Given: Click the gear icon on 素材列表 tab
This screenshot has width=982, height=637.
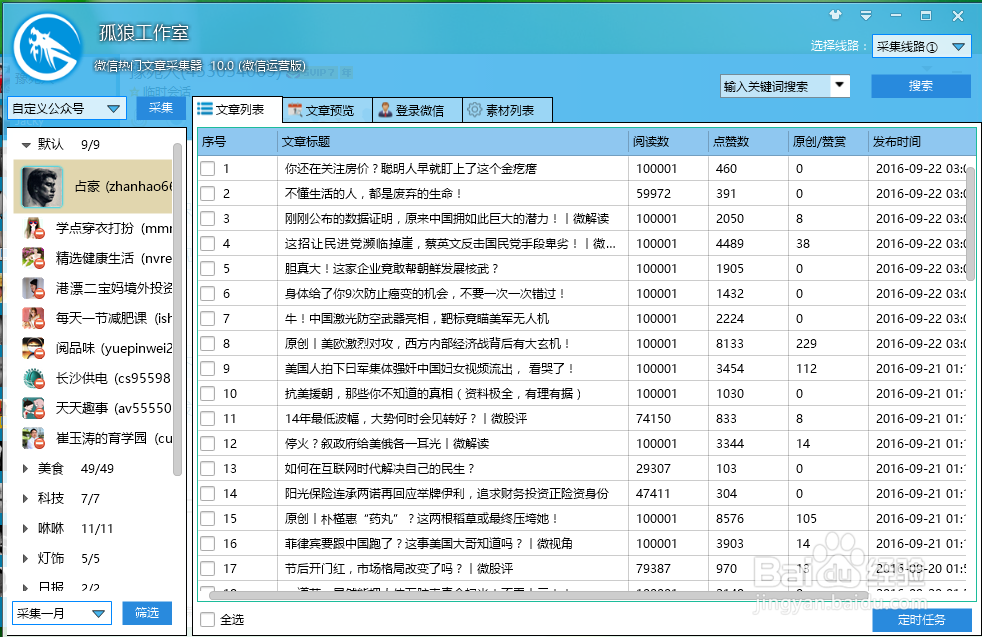Looking at the screenshot, I should pyautogui.click(x=475, y=110).
